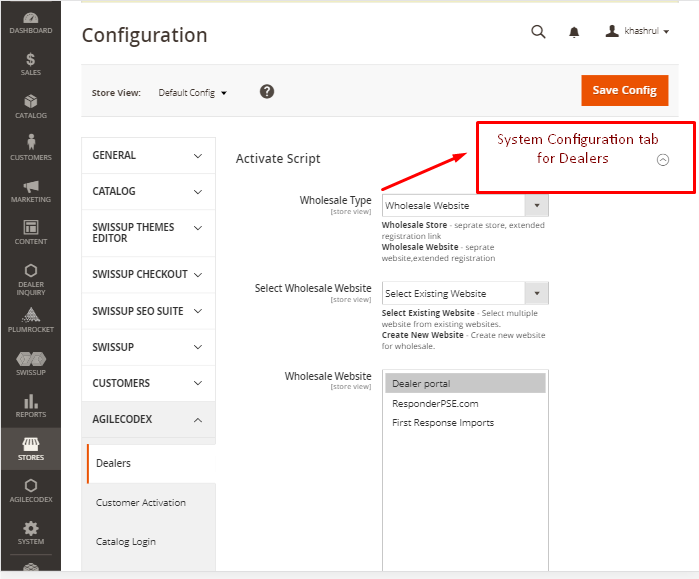
Task: Click the help question mark icon
Action: (x=267, y=92)
